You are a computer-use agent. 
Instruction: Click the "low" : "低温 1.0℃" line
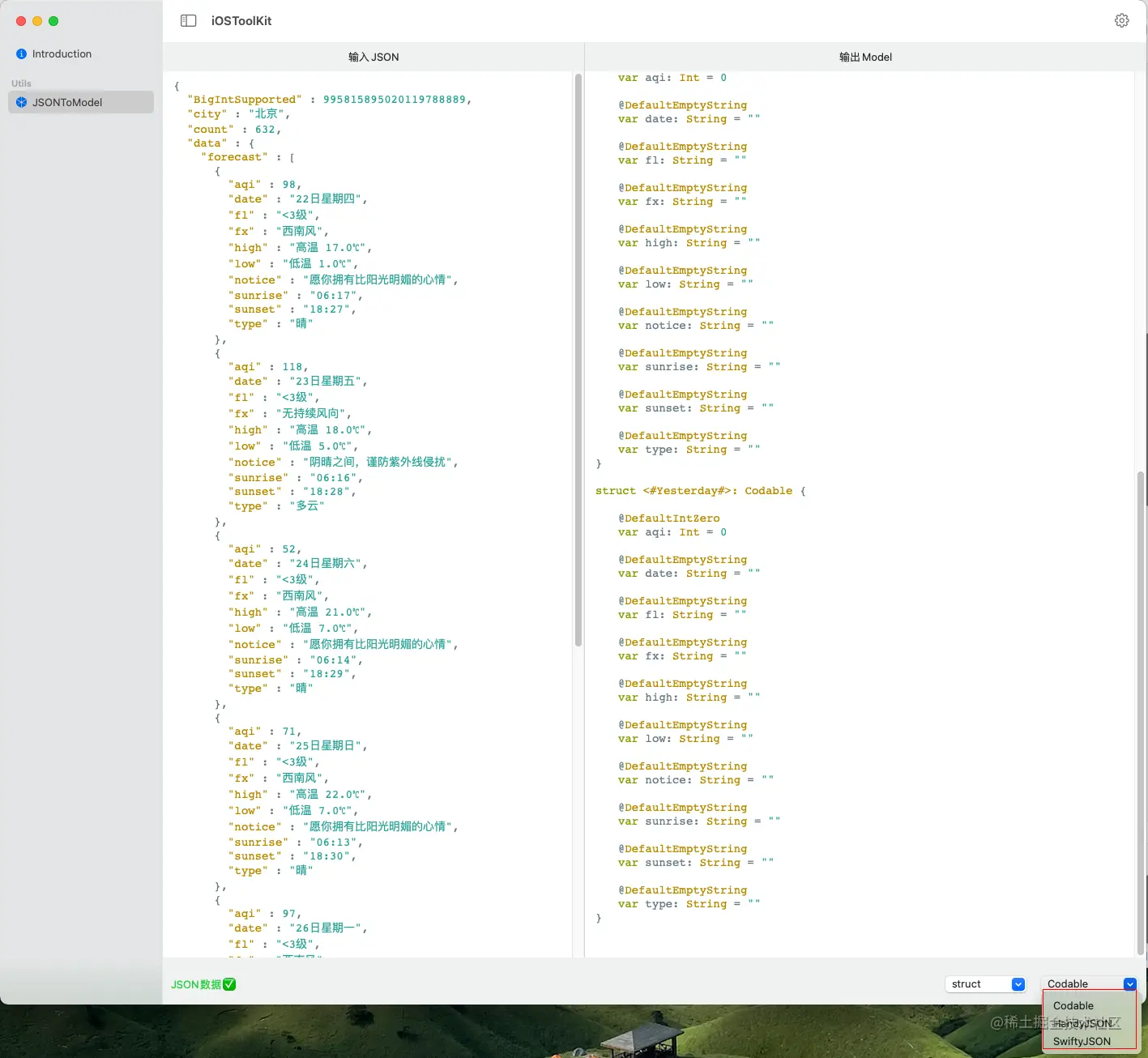coord(293,264)
